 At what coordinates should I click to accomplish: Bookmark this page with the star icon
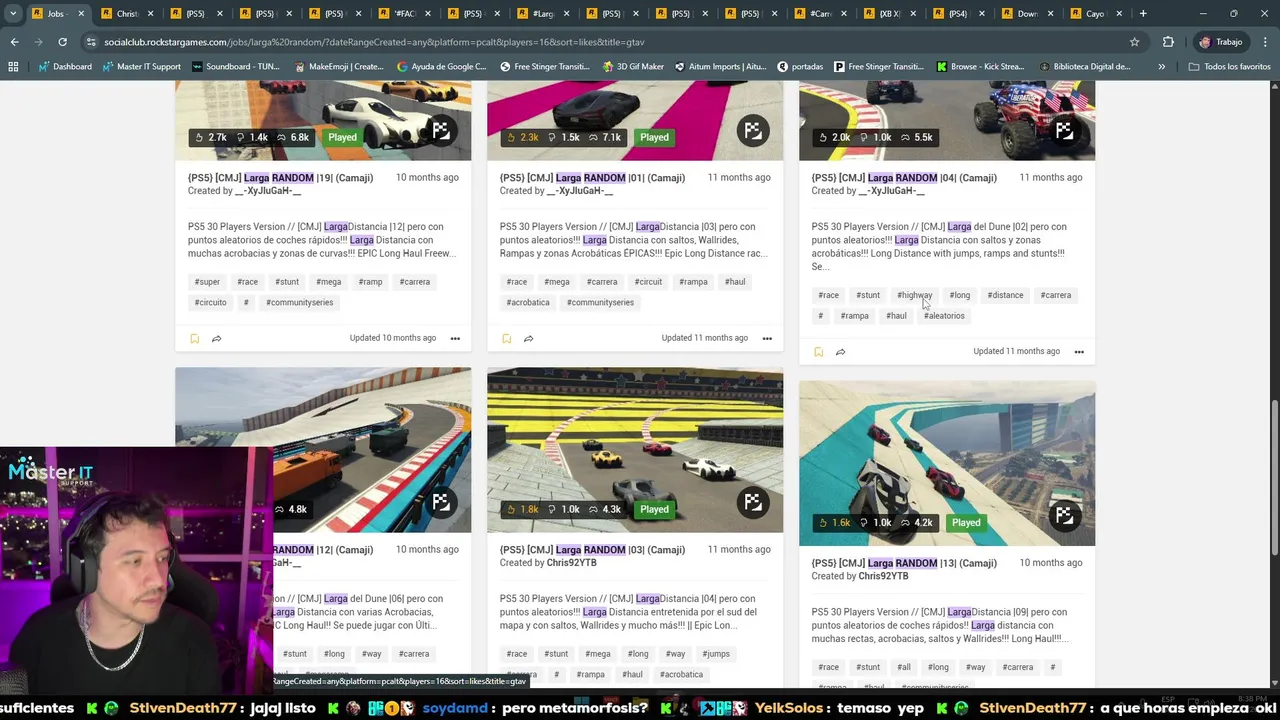[x=1134, y=42]
